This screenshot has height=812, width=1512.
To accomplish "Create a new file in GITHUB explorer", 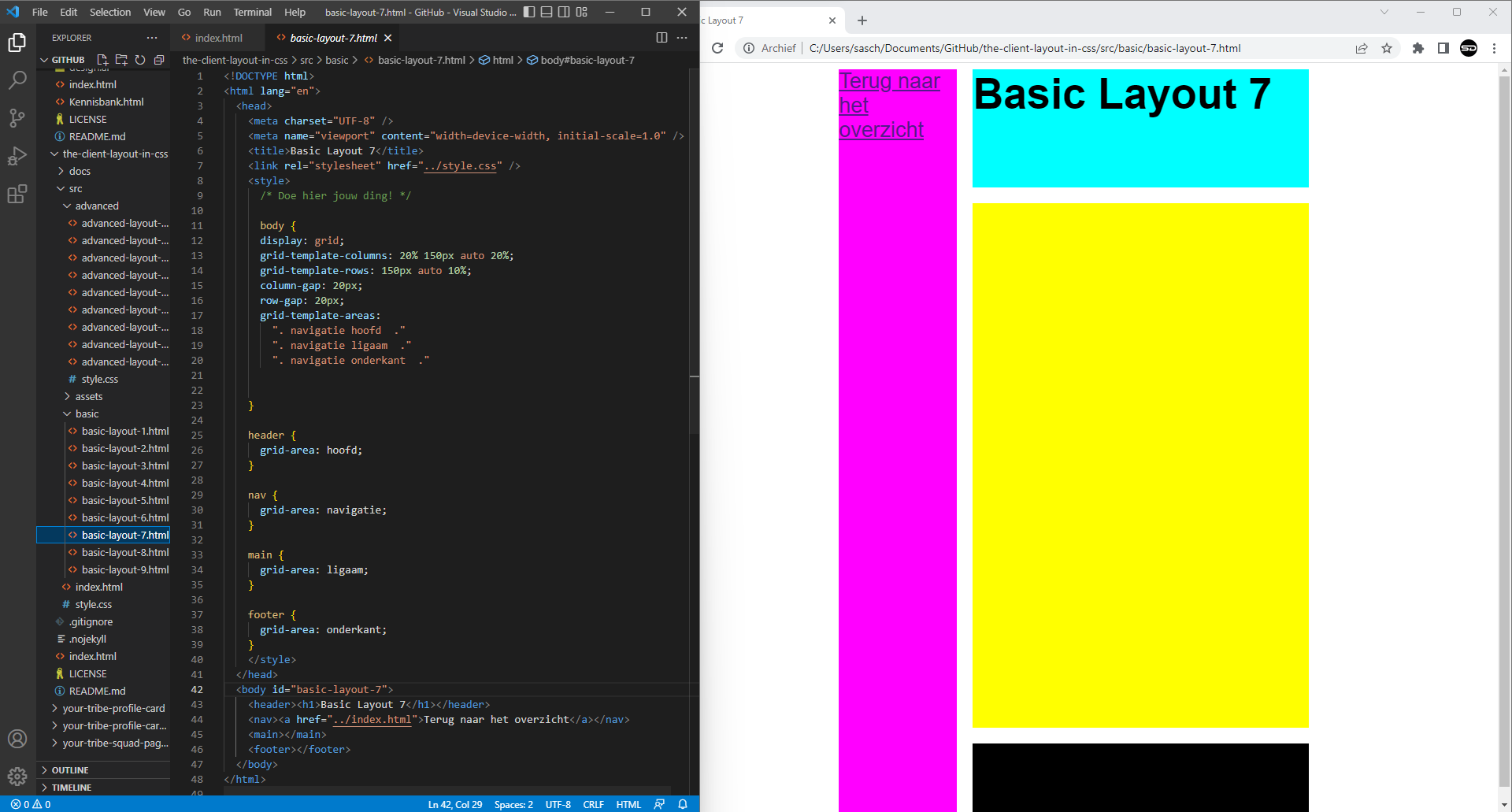I will point(102,60).
